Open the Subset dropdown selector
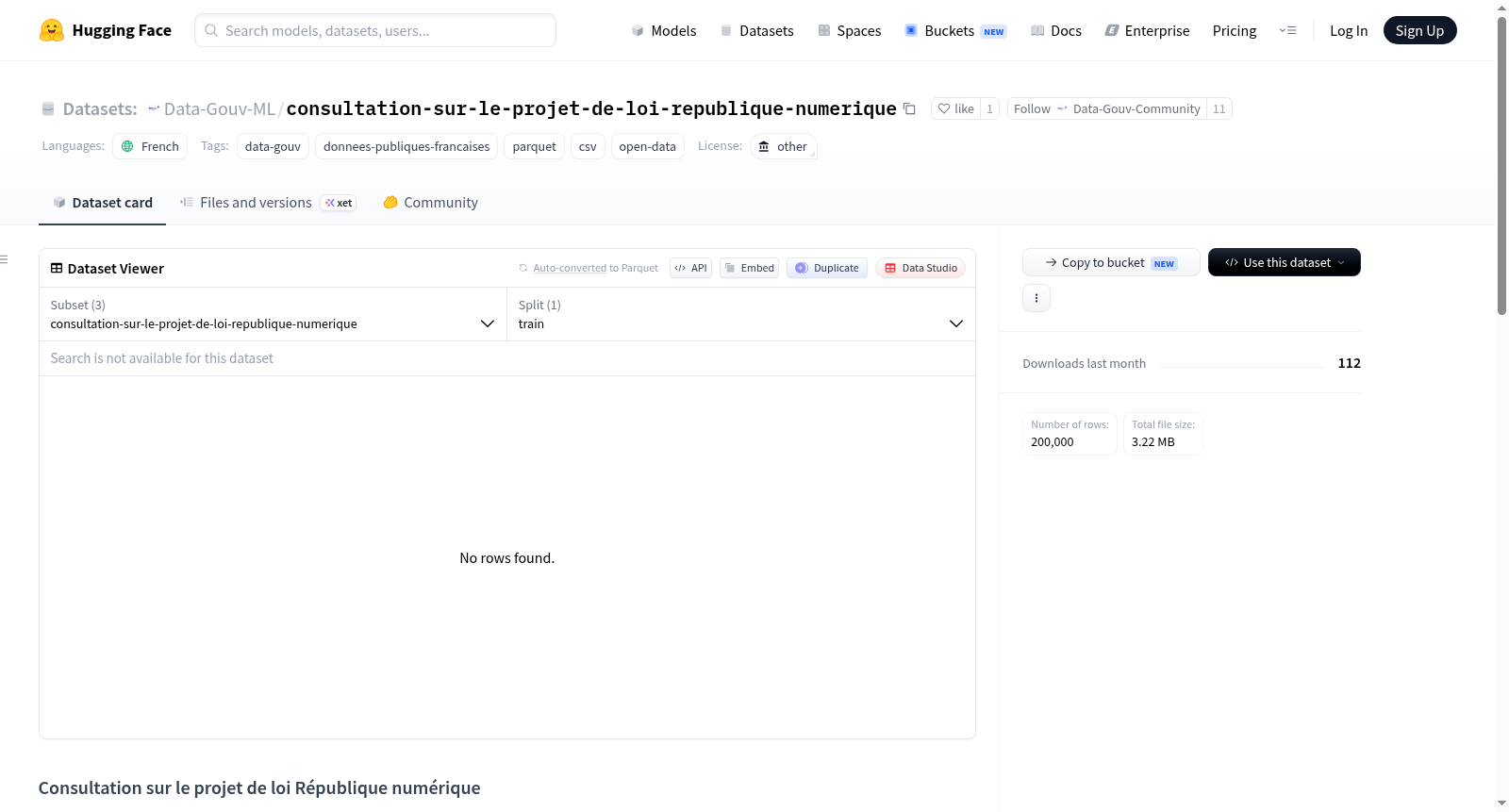1509x812 pixels. coord(273,314)
